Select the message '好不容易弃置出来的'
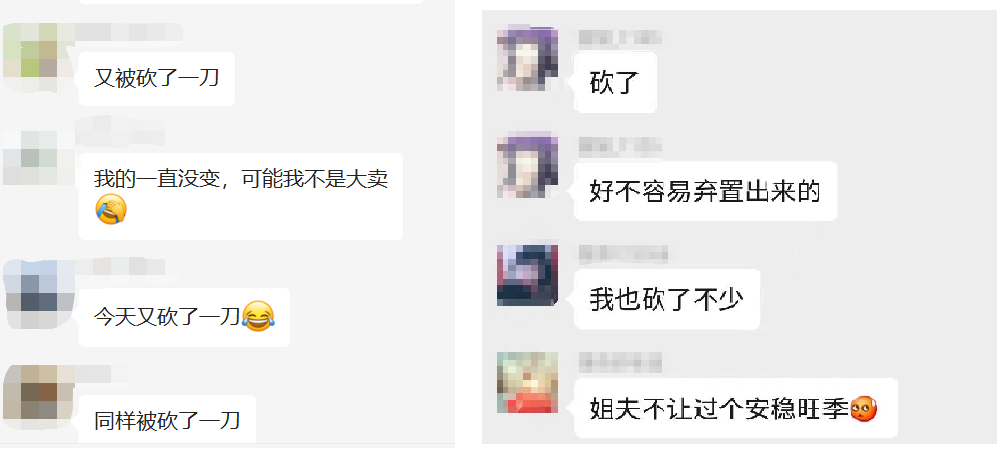This screenshot has height=453, width=997. click(x=705, y=191)
